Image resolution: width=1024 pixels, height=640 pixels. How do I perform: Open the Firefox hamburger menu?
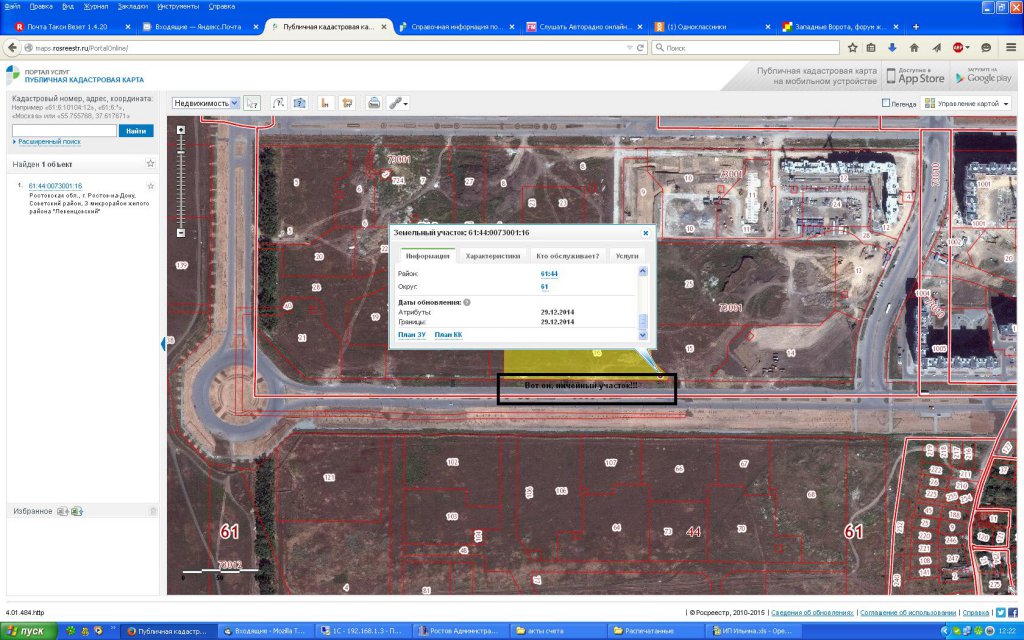coord(1011,48)
